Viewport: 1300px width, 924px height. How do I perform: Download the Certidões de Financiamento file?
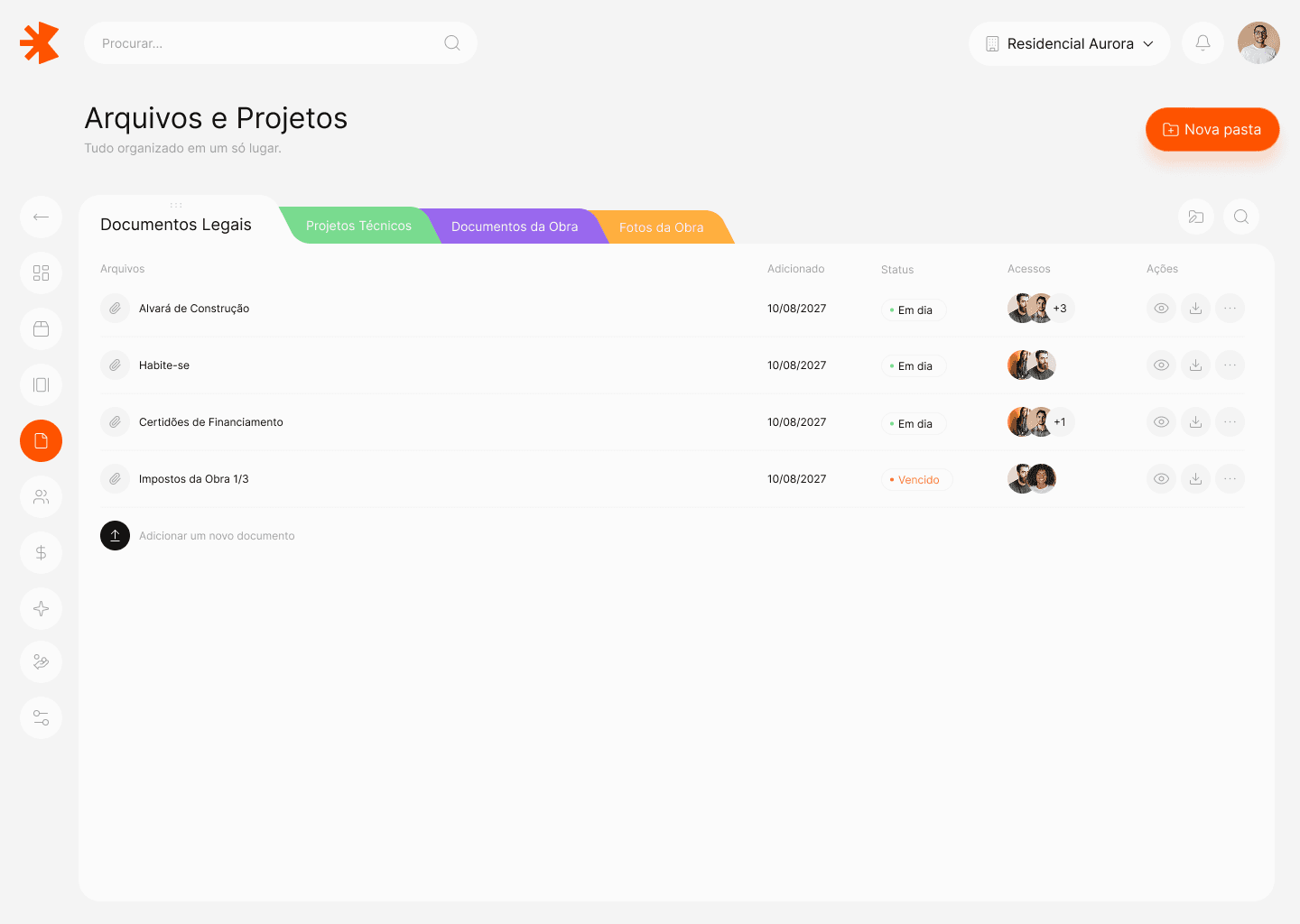[1195, 422]
